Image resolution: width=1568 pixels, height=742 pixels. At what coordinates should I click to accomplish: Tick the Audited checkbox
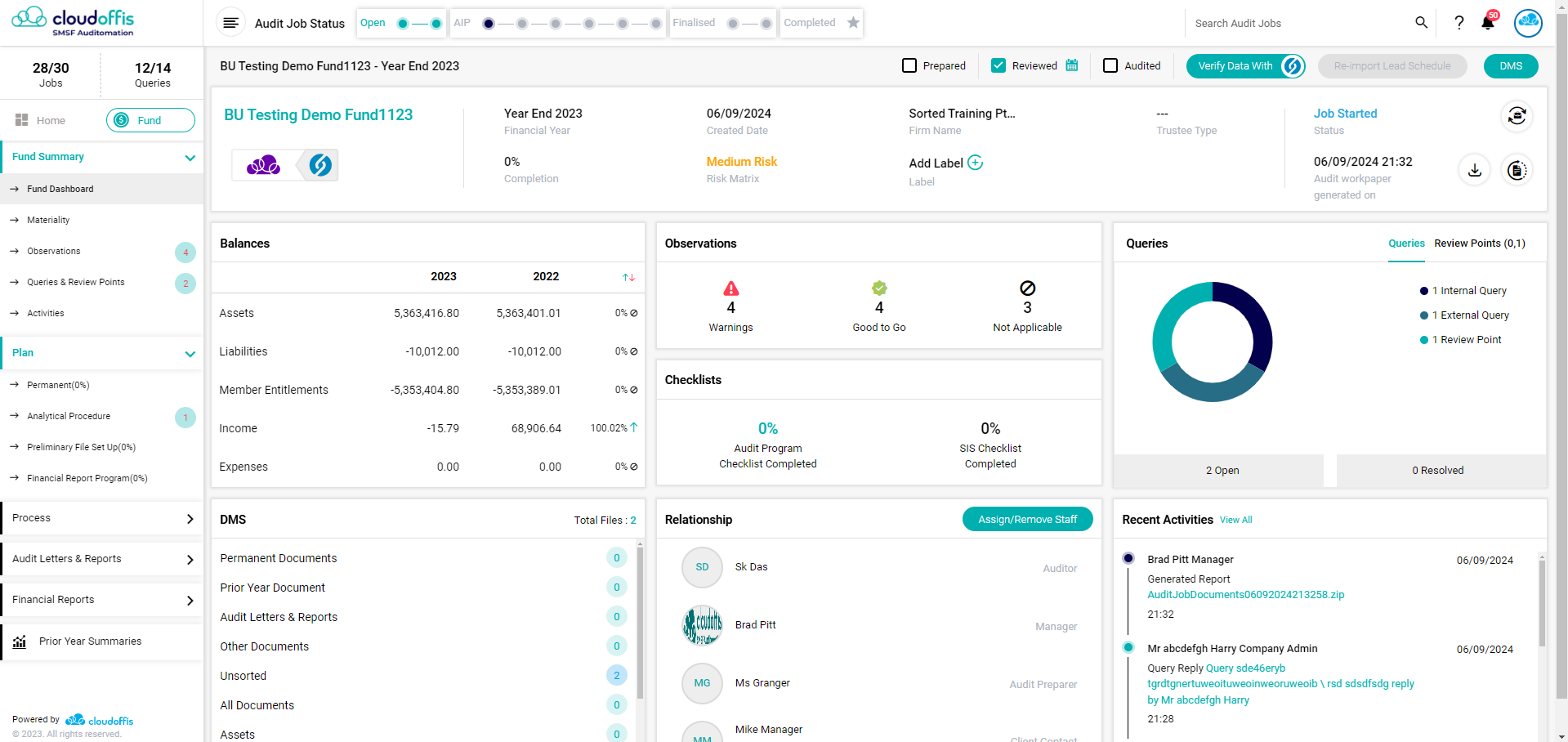tap(1110, 65)
